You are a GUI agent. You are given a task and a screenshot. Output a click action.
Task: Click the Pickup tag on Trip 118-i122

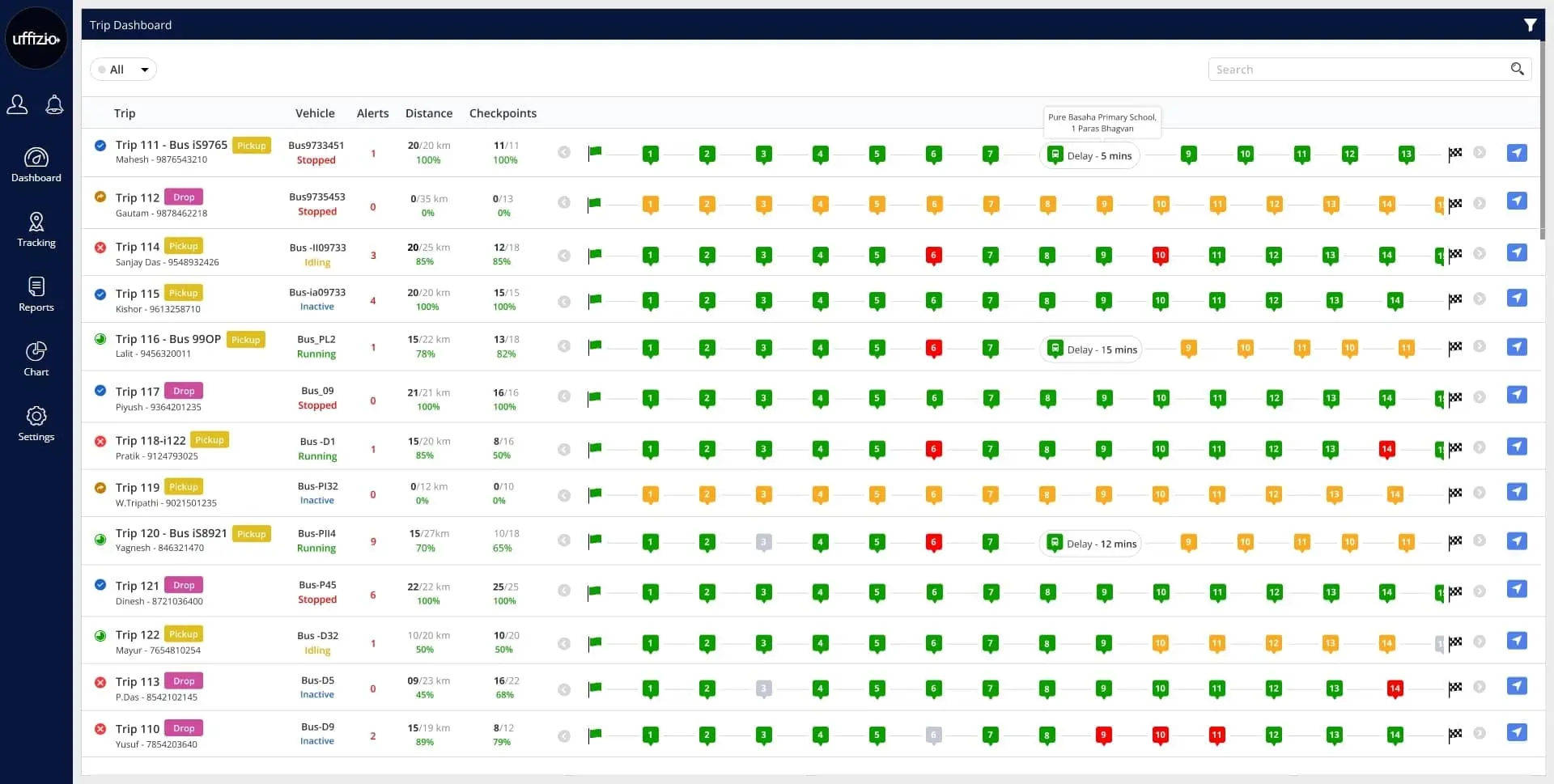pos(210,440)
